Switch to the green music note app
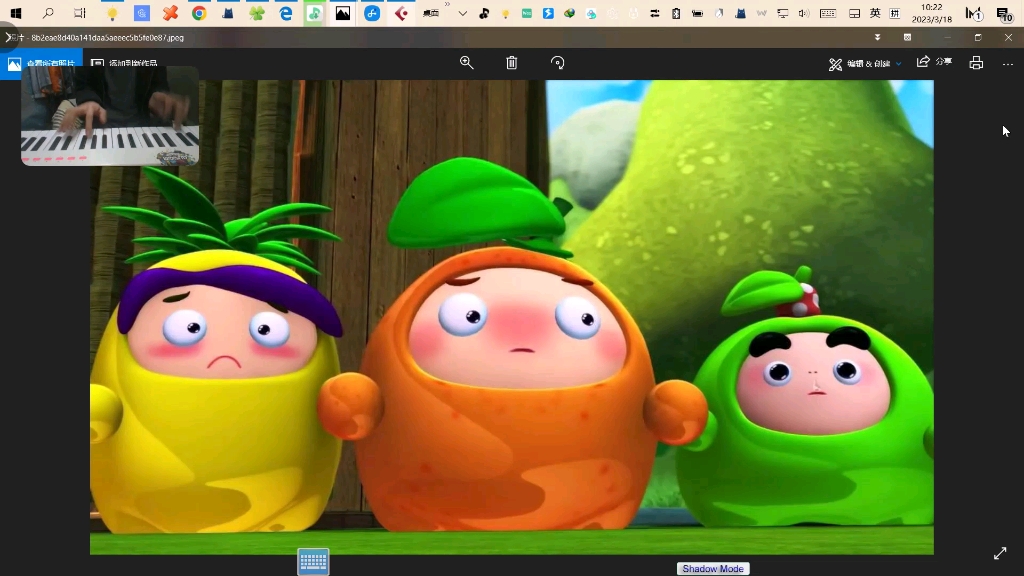This screenshot has width=1024, height=576. 314,13
